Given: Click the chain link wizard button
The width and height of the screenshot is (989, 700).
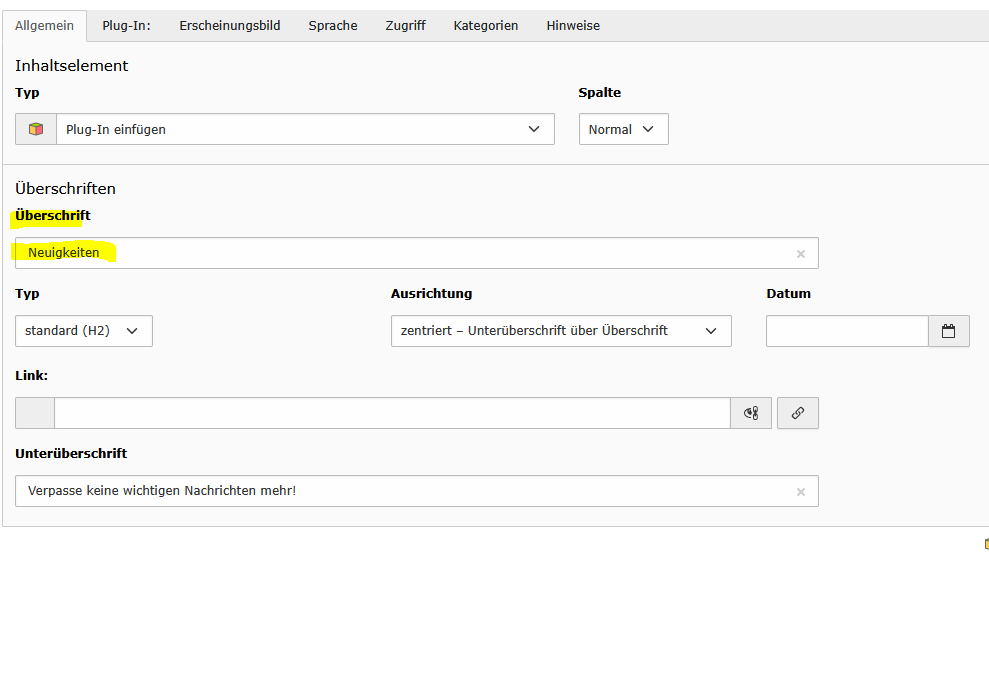Looking at the screenshot, I should [797, 413].
